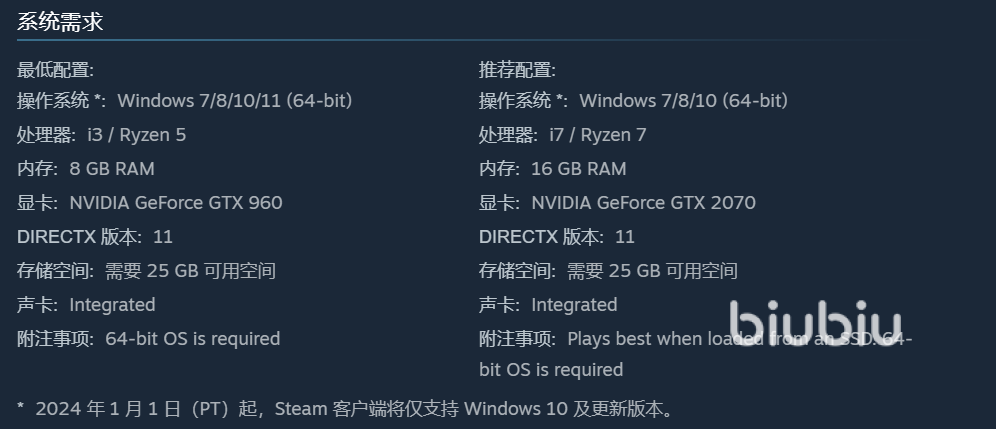Click the 2024 年 1 月 1 日 footnote
The width and height of the screenshot is (996, 429).
(x=345, y=409)
